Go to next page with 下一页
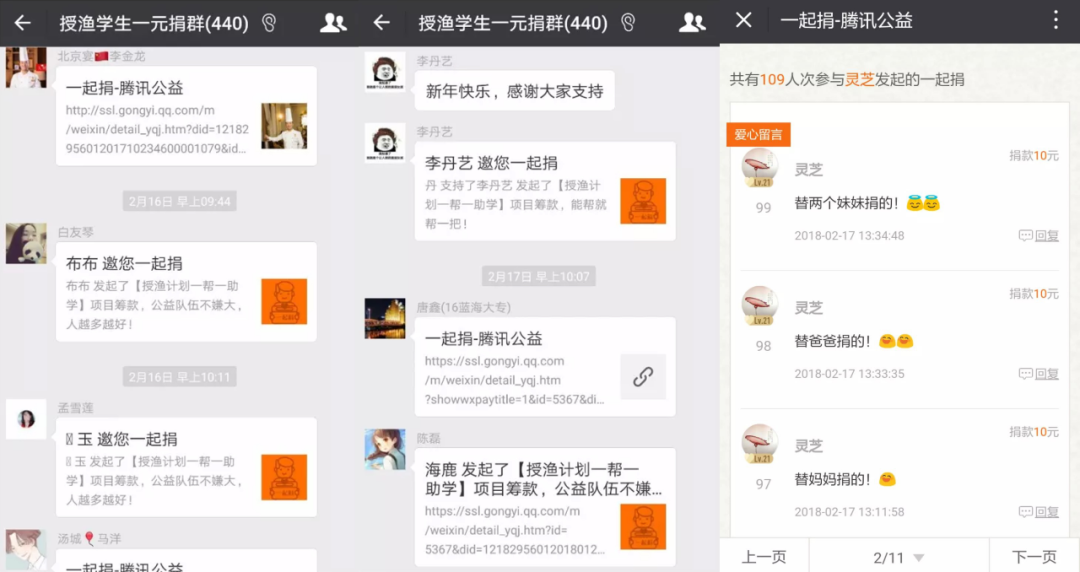Viewport: 1080px width, 572px height. [1034, 557]
